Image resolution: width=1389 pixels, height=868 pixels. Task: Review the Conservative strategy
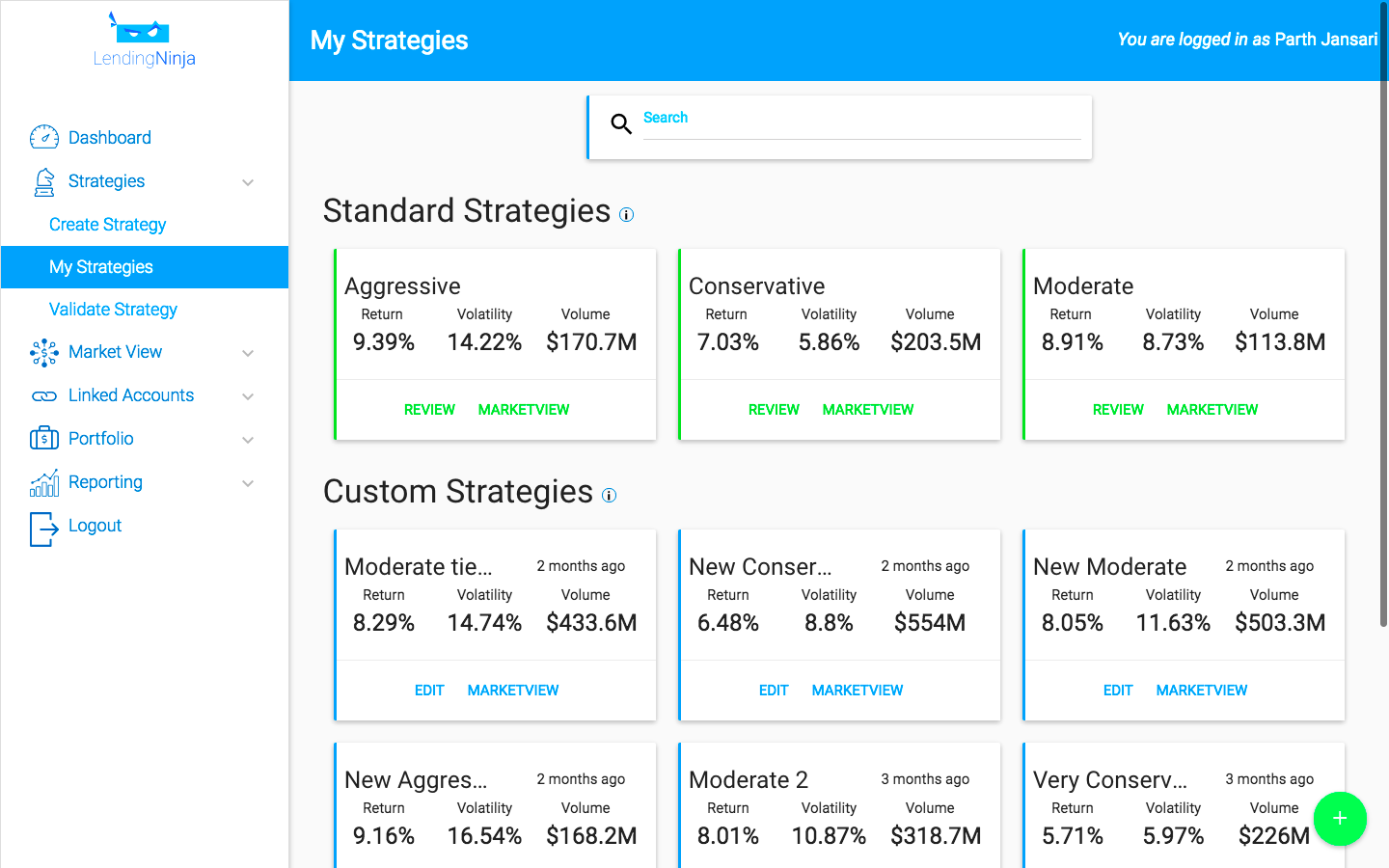774,410
